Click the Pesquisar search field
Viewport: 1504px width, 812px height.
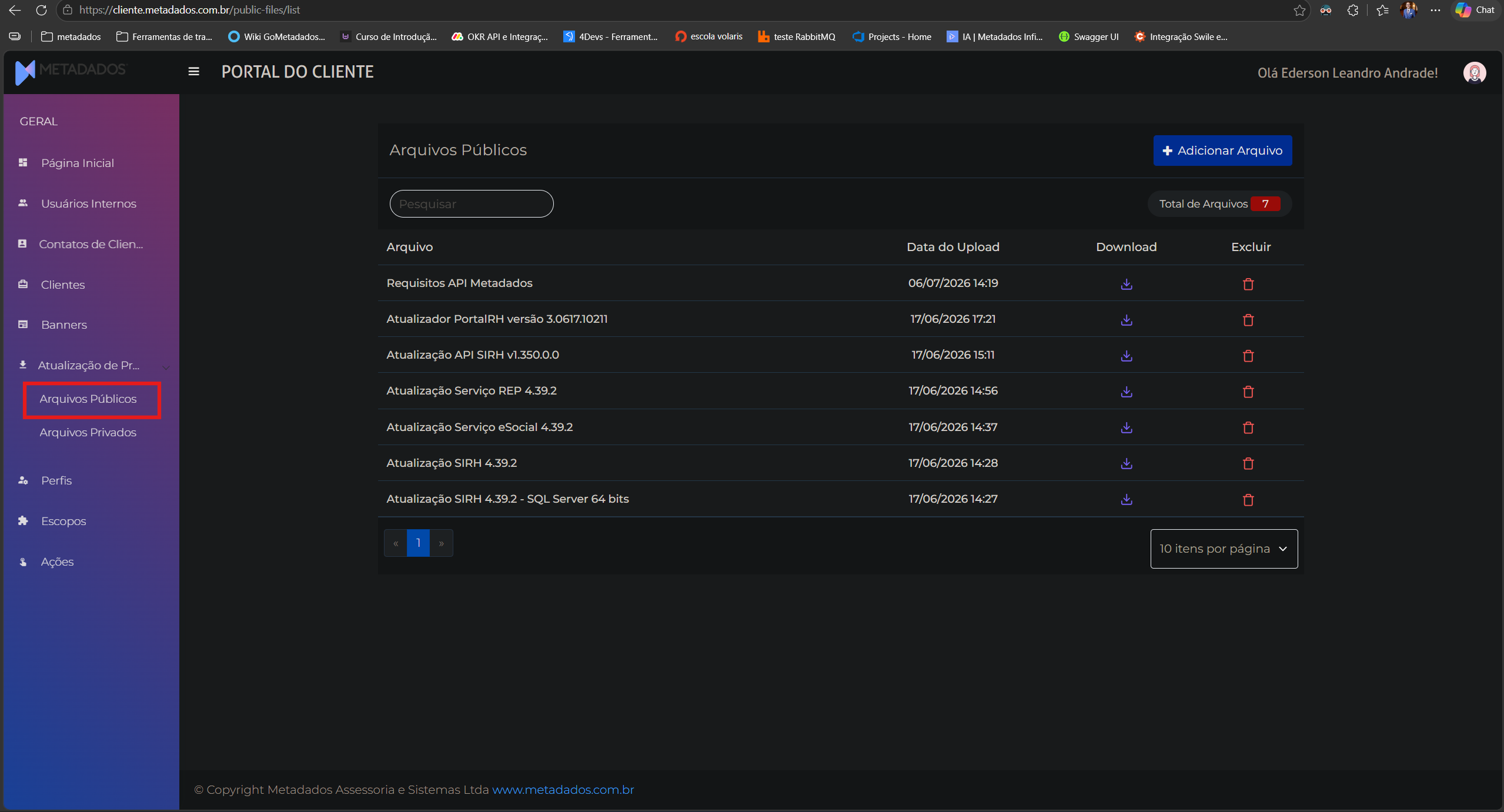[472, 204]
